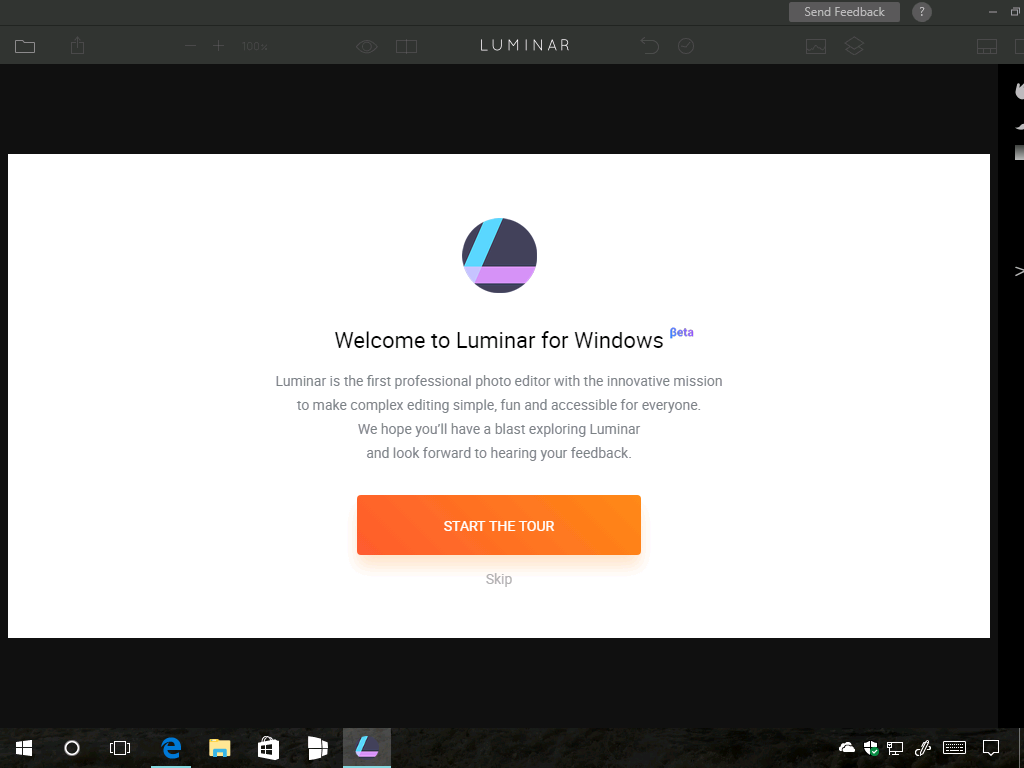Open the touch keyboard tray icon
1024x768 pixels.
(954, 748)
